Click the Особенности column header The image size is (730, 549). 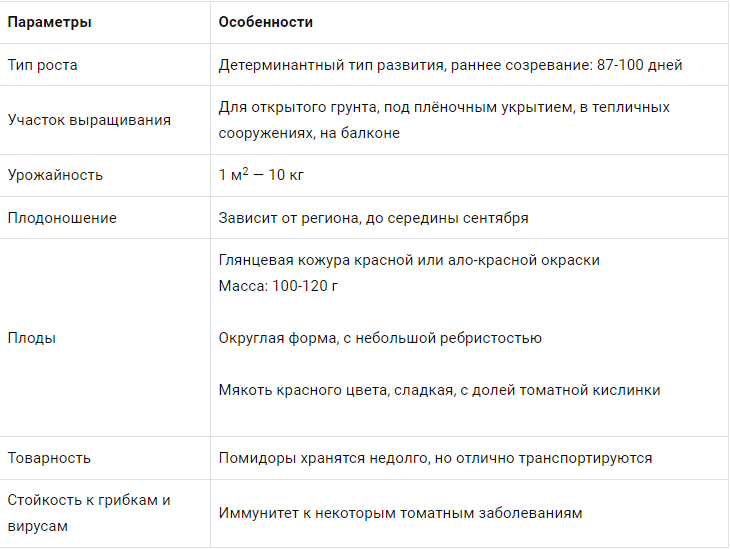[265, 22]
